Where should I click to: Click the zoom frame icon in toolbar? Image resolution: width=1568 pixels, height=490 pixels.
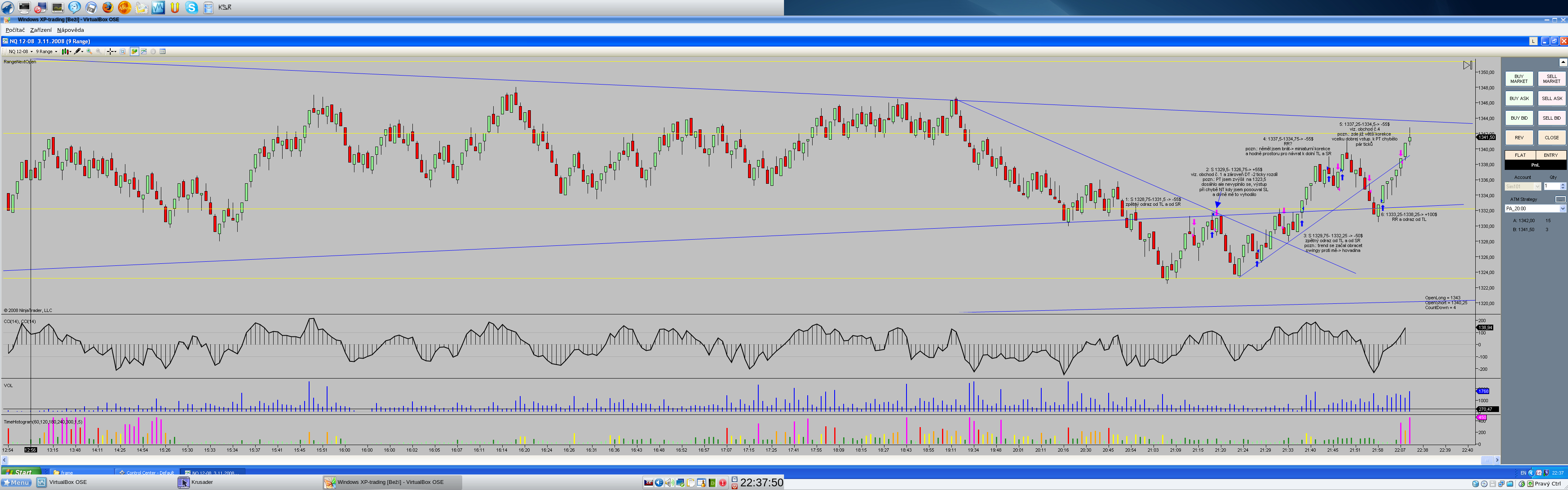122,52
